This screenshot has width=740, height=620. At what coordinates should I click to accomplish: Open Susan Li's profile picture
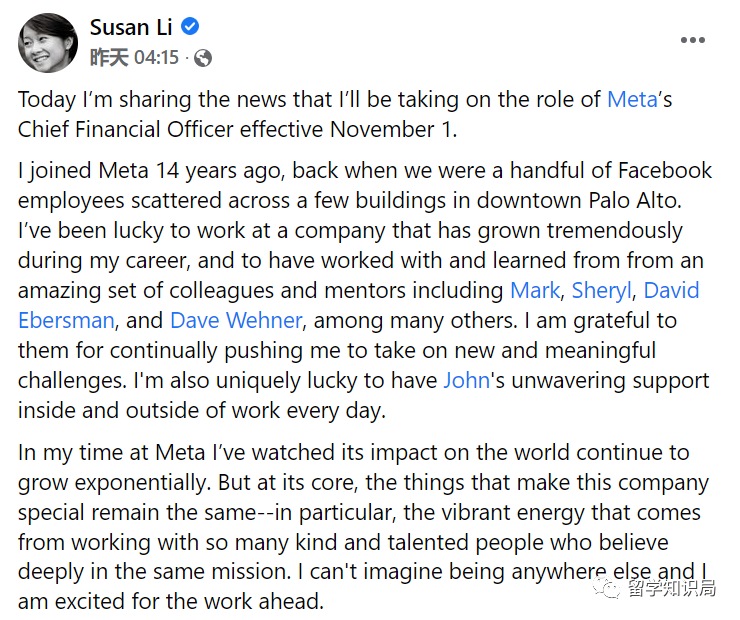click(x=48, y=42)
